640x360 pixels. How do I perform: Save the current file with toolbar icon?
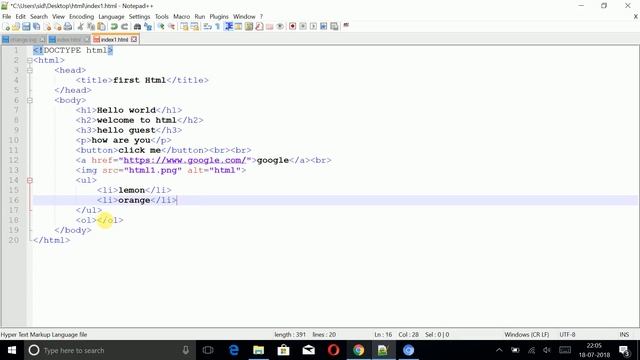click(x=26, y=27)
